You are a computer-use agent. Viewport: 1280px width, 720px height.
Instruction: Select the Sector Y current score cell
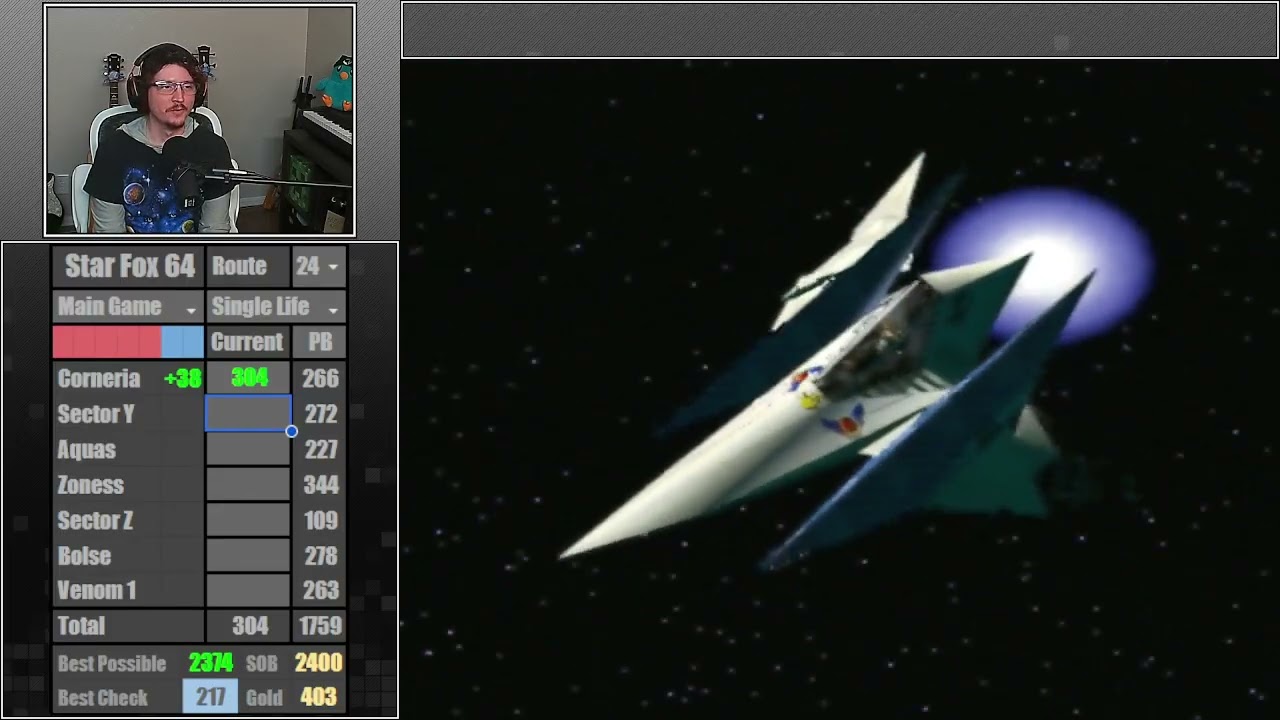click(248, 414)
